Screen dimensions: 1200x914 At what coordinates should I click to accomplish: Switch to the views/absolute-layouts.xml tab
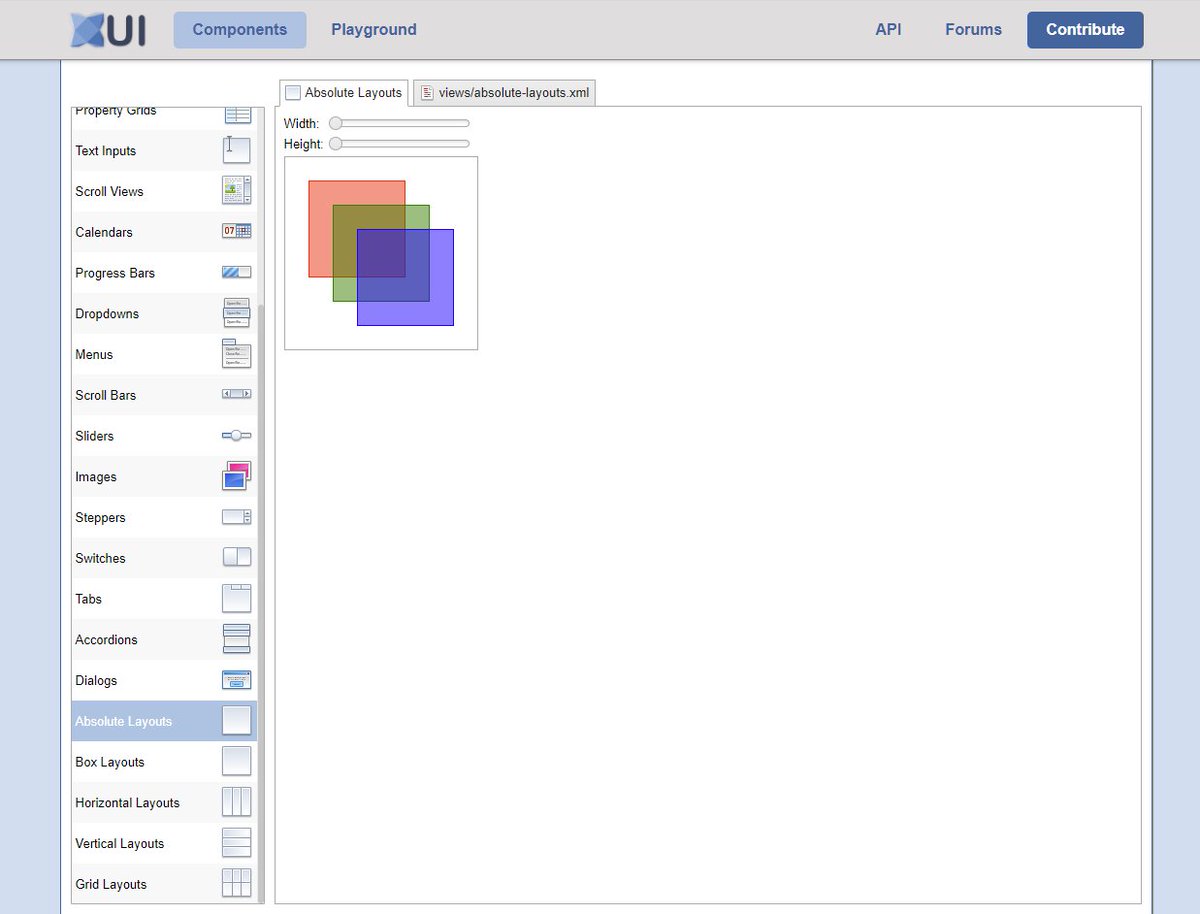503,91
